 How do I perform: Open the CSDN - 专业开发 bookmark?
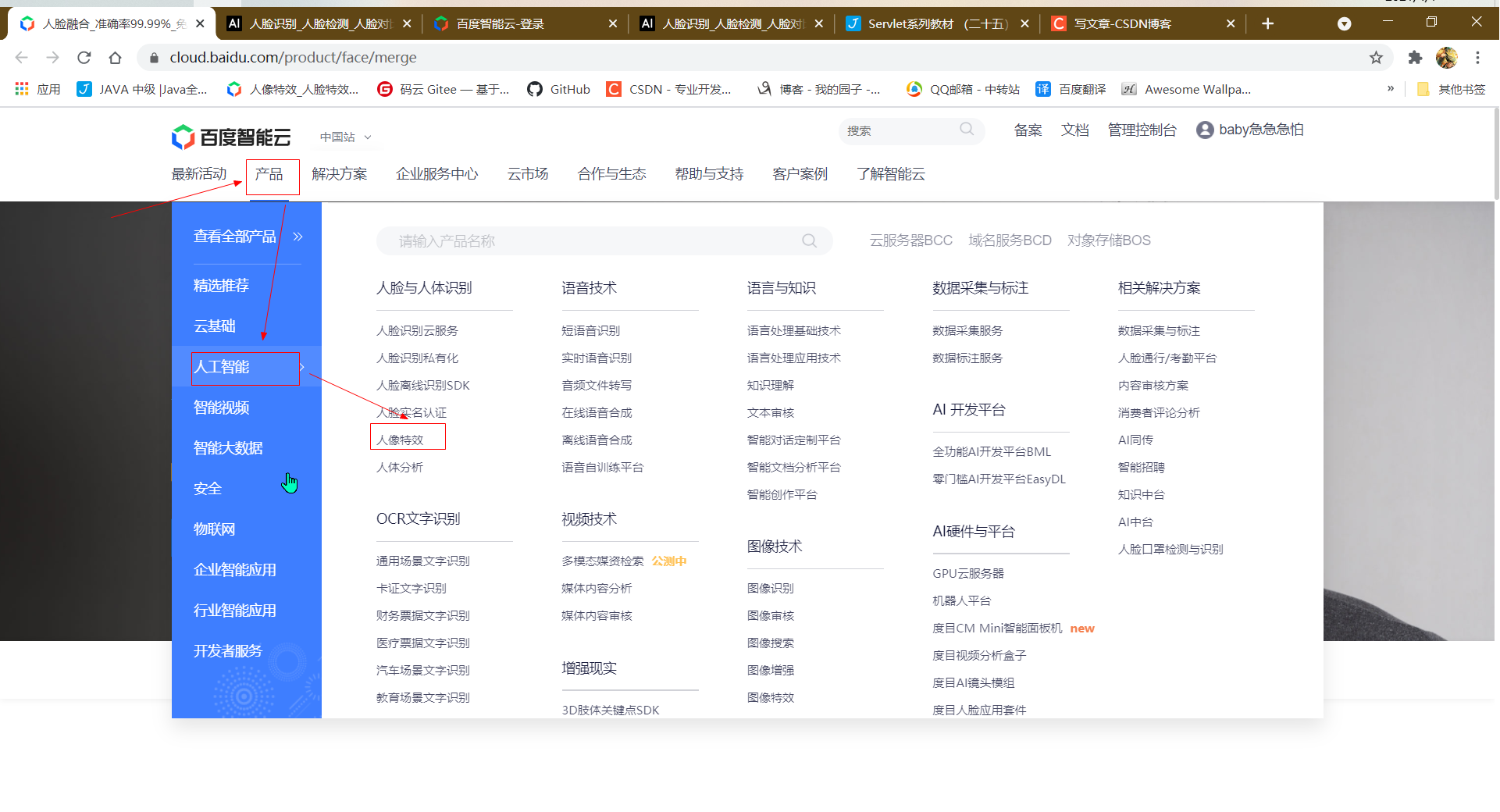tap(669, 89)
